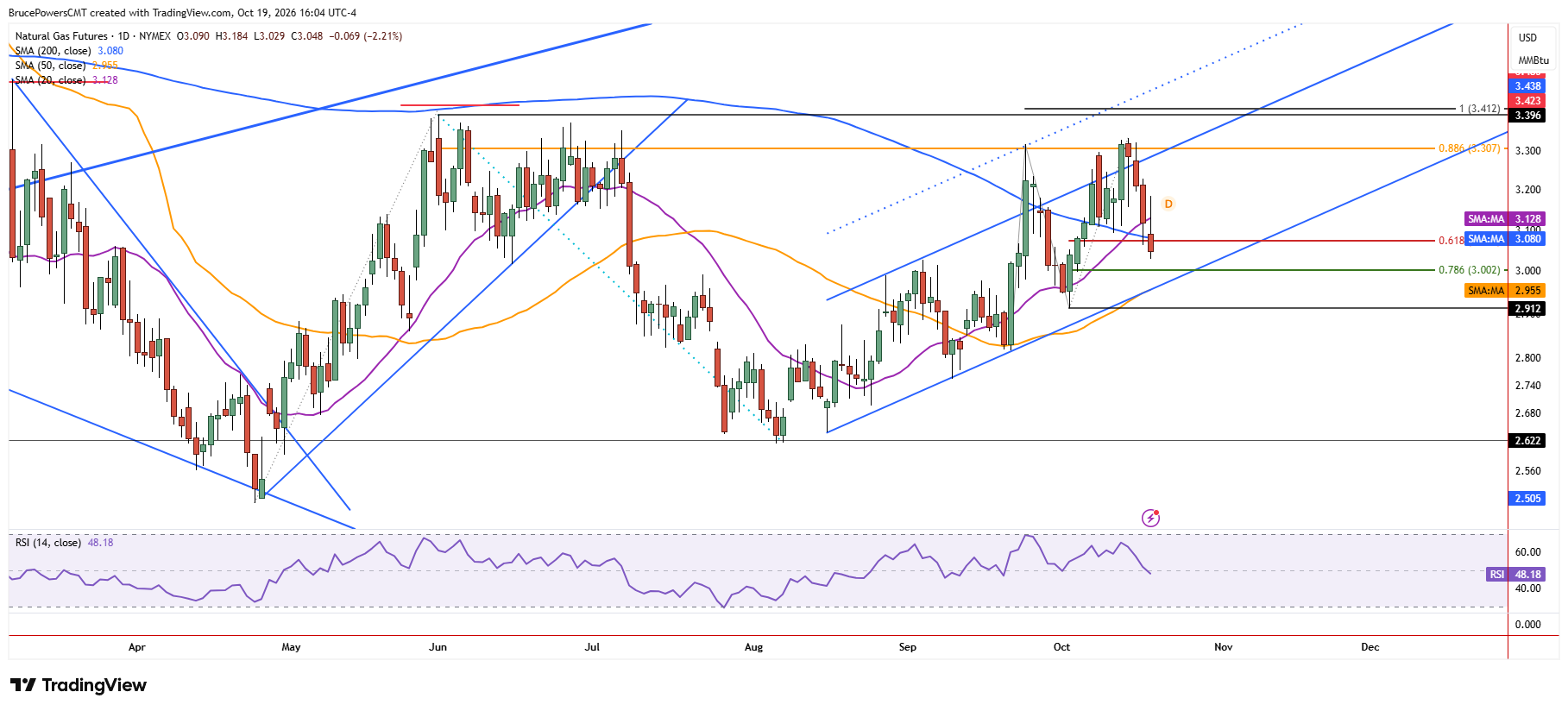Open the TradingView logo
This screenshot has height=711, width=1568.
click(x=79, y=685)
